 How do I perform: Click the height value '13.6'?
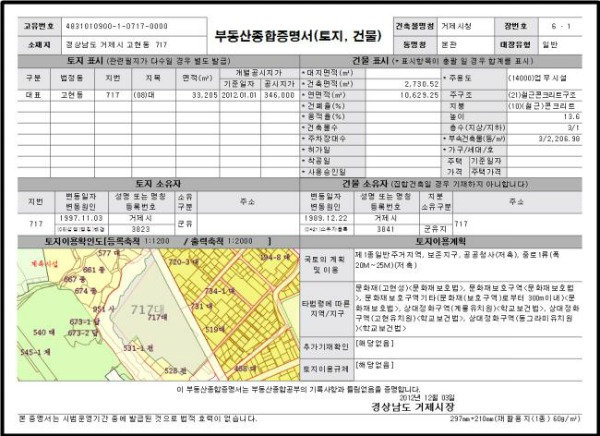pos(572,116)
